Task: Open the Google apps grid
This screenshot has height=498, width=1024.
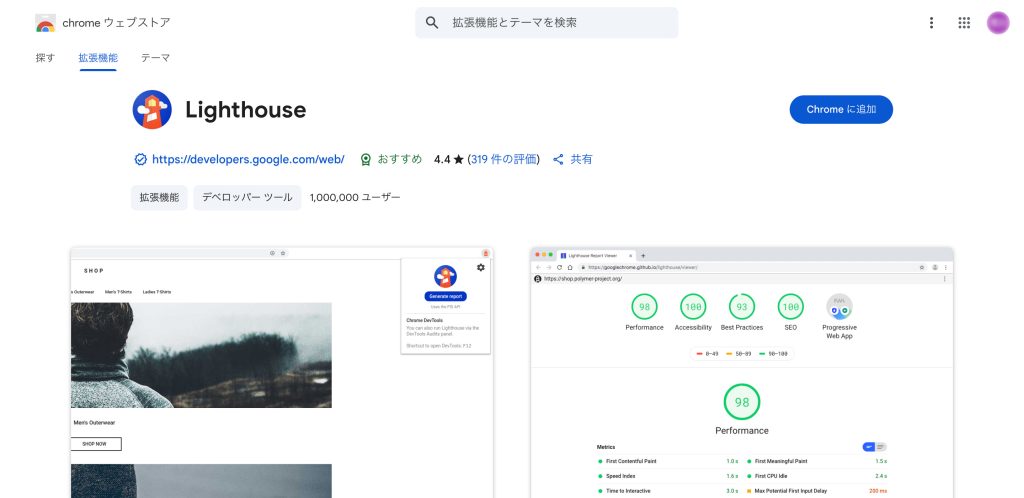Action: coord(964,23)
